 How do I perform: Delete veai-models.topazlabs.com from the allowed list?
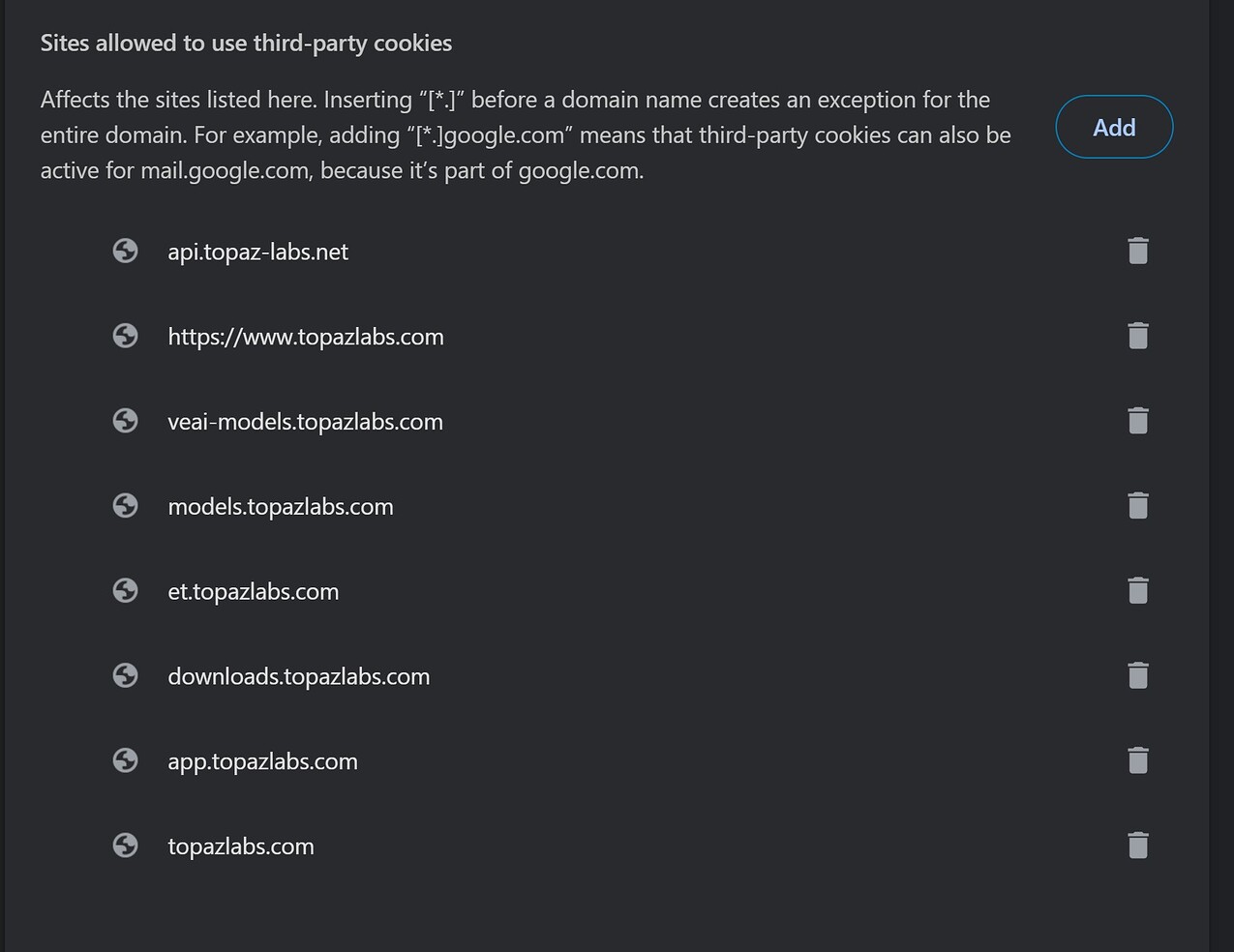click(x=1137, y=421)
